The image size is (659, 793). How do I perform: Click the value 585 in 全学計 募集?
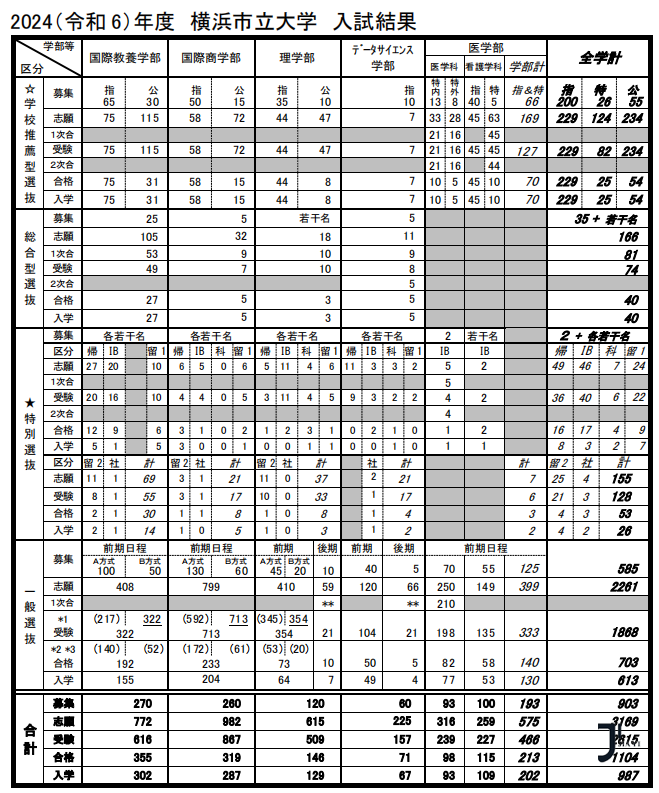tap(628, 569)
